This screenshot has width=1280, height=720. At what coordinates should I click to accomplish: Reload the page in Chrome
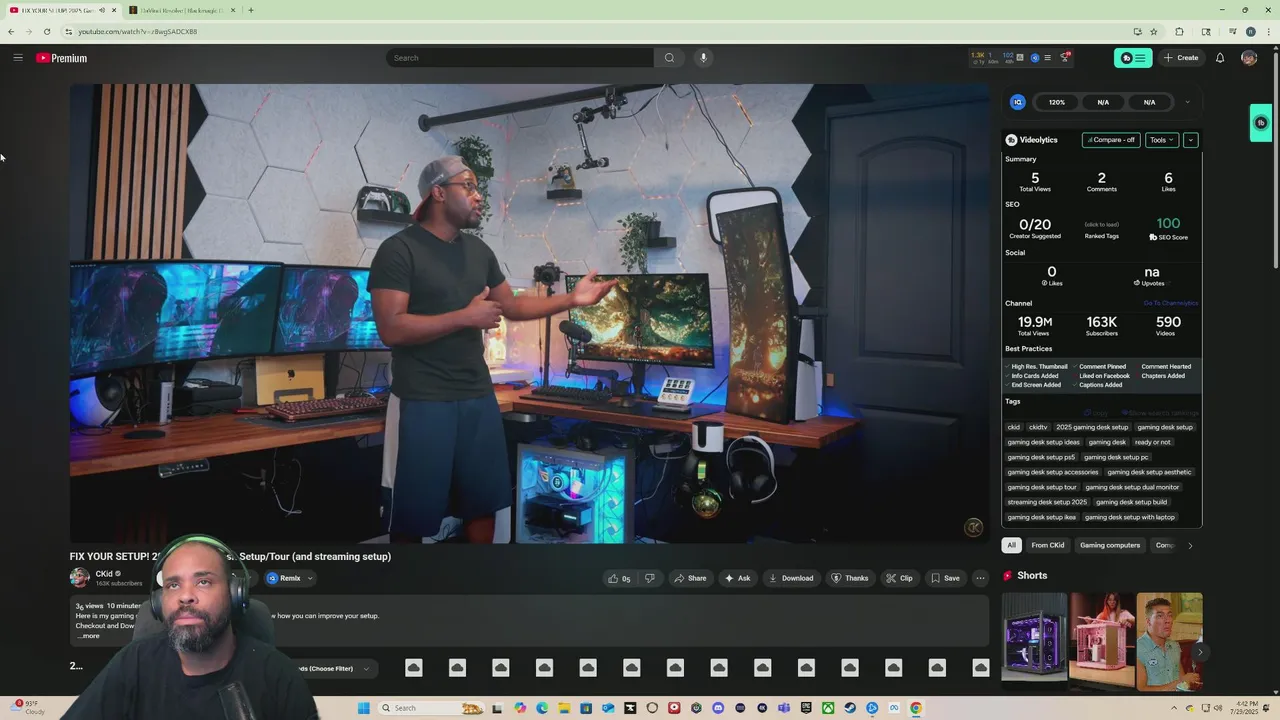(47, 32)
